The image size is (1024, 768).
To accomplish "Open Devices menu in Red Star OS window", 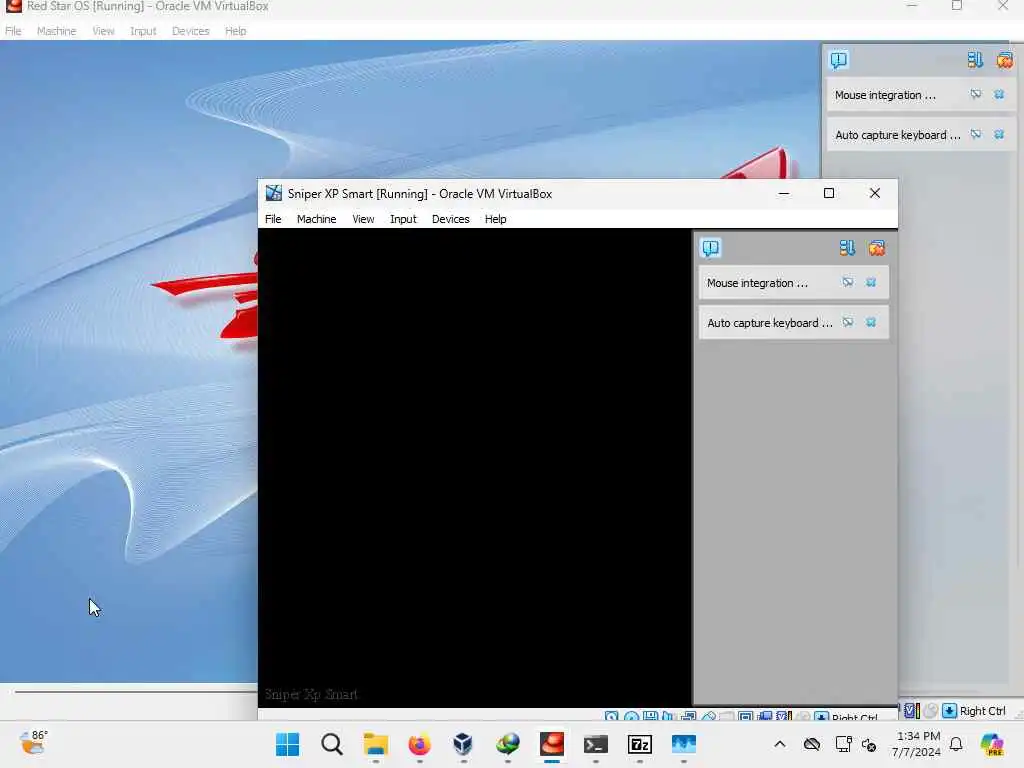I will pyautogui.click(x=191, y=31).
